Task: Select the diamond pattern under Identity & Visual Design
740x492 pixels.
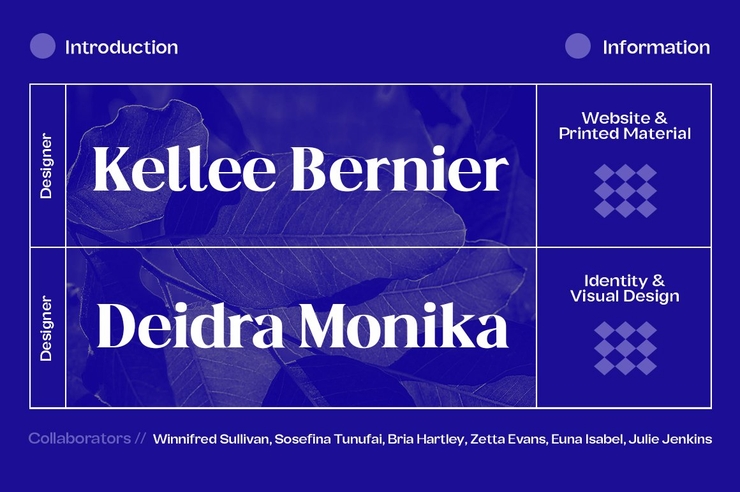Action: [x=625, y=348]
